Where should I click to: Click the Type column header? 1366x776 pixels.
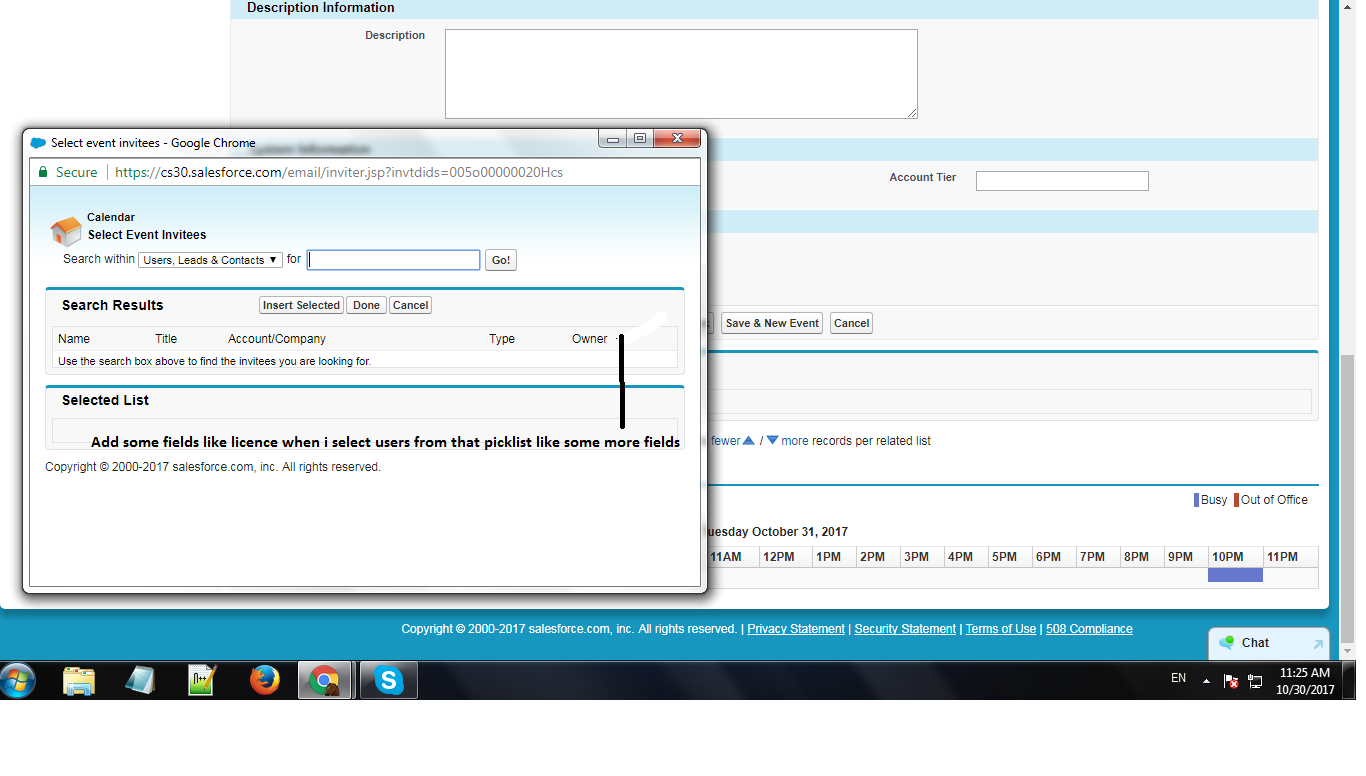pos(502,339)
